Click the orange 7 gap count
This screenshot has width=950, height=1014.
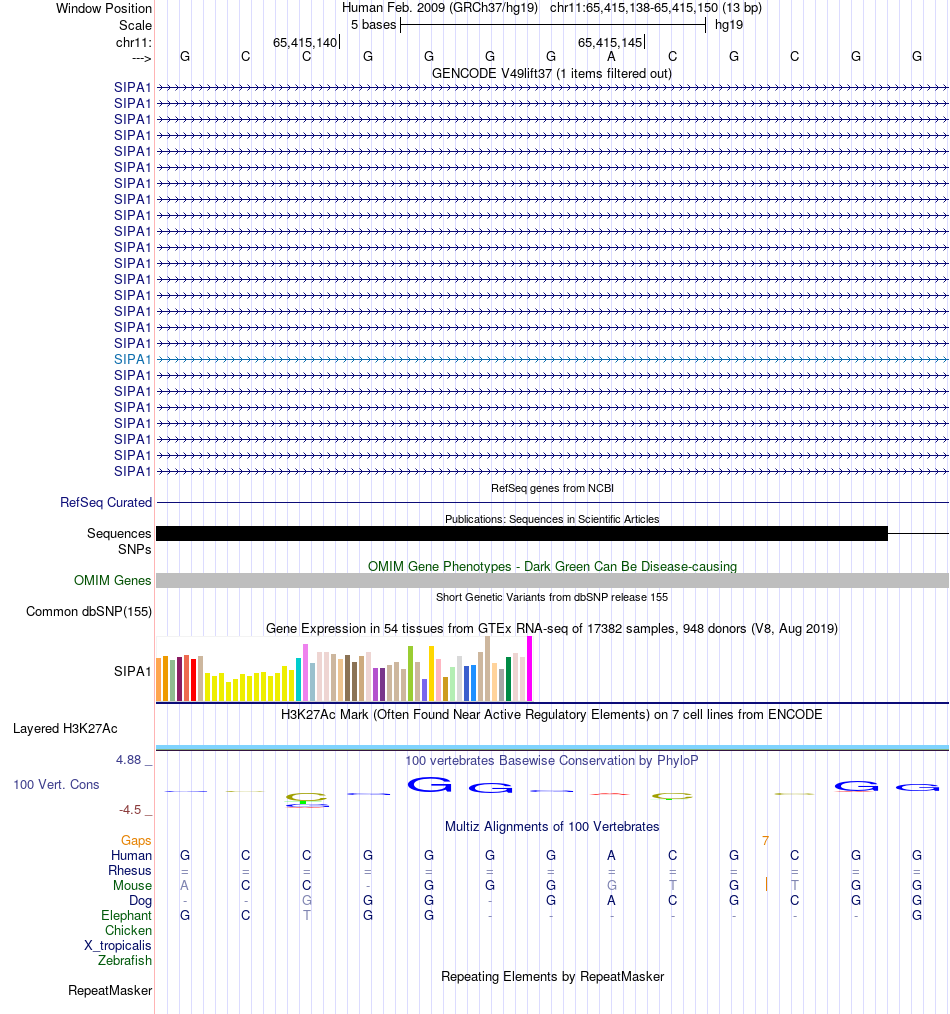click(x=765, y=841)
